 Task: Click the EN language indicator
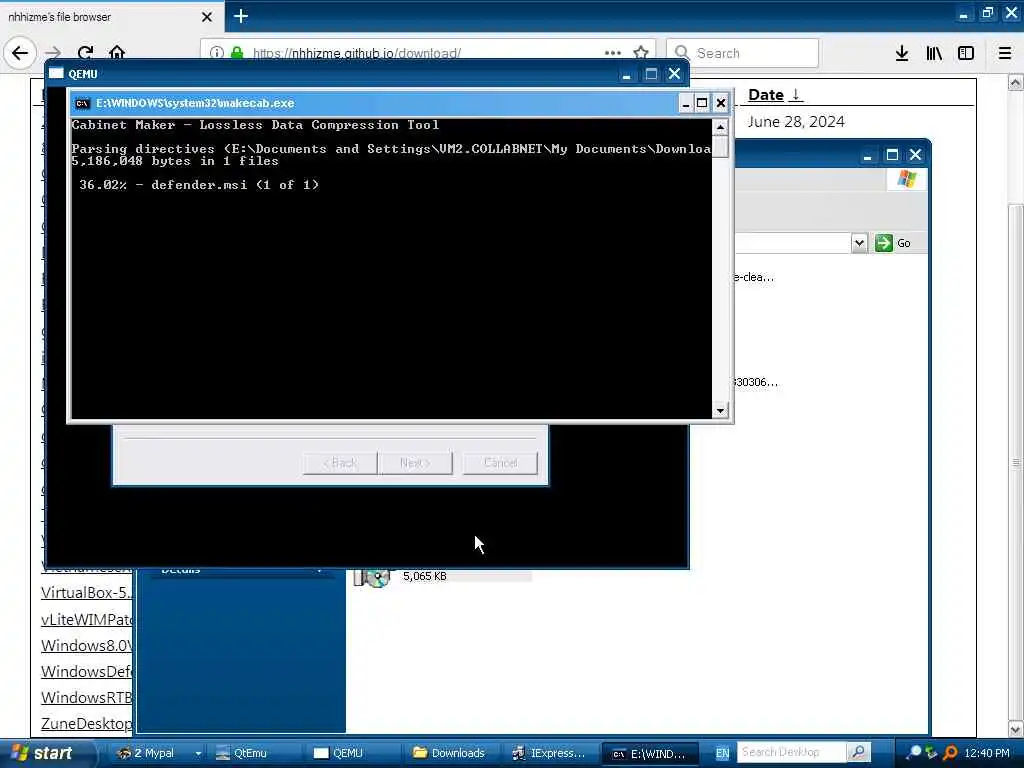722,753
